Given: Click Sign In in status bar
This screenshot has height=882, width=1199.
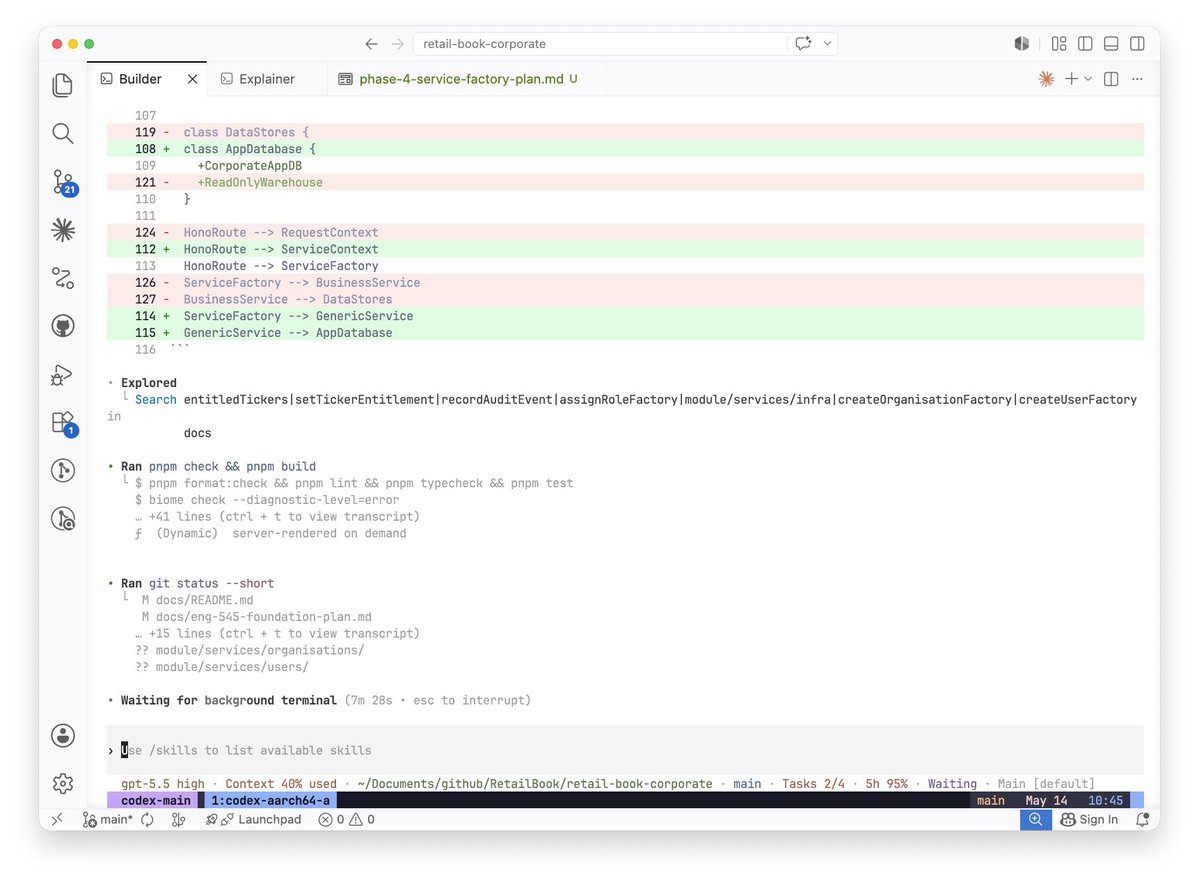Looking at the screenshot, I should click(x=1089, y=819).
